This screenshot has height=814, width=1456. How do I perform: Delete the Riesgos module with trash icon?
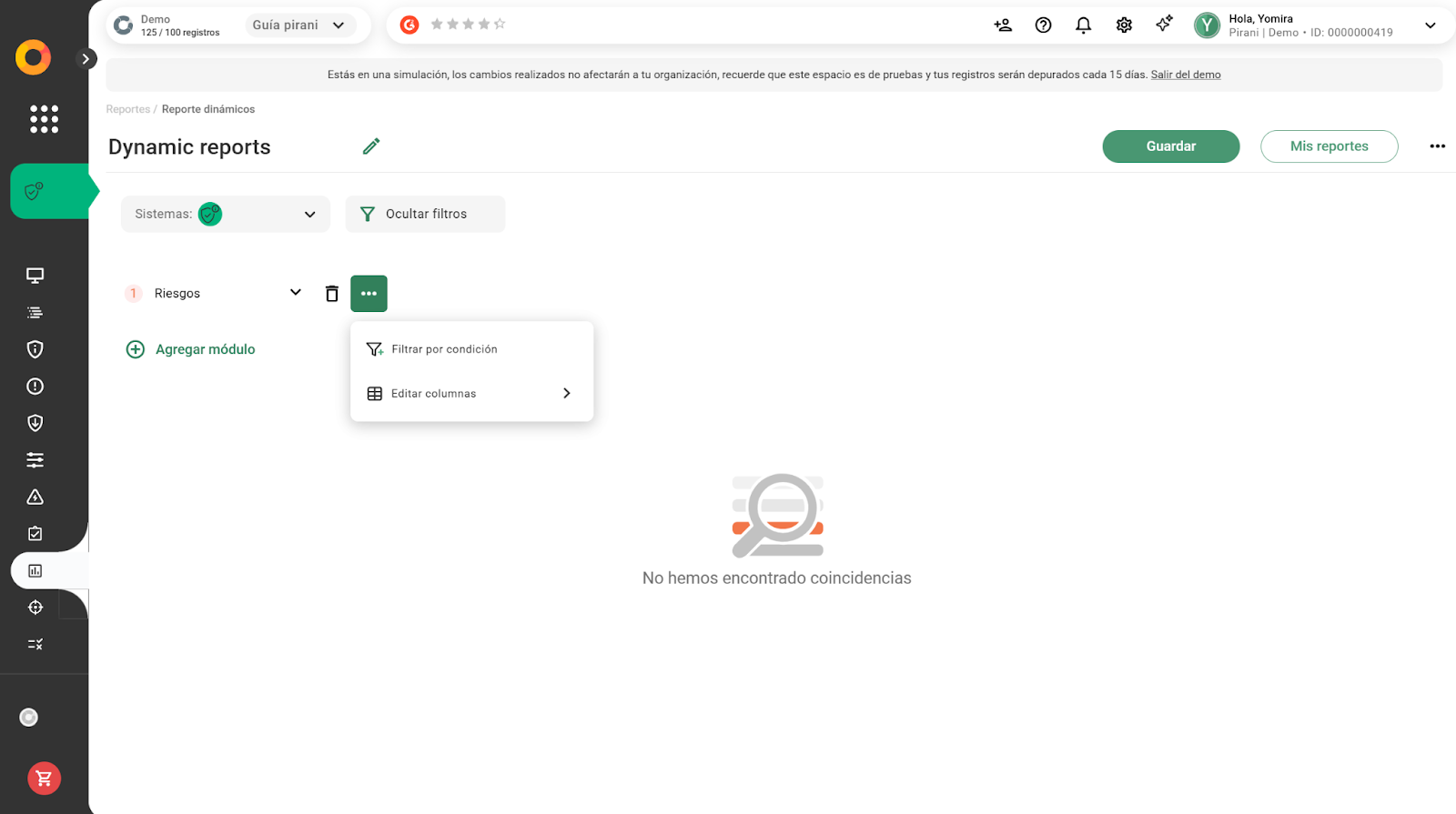point(332,294)
